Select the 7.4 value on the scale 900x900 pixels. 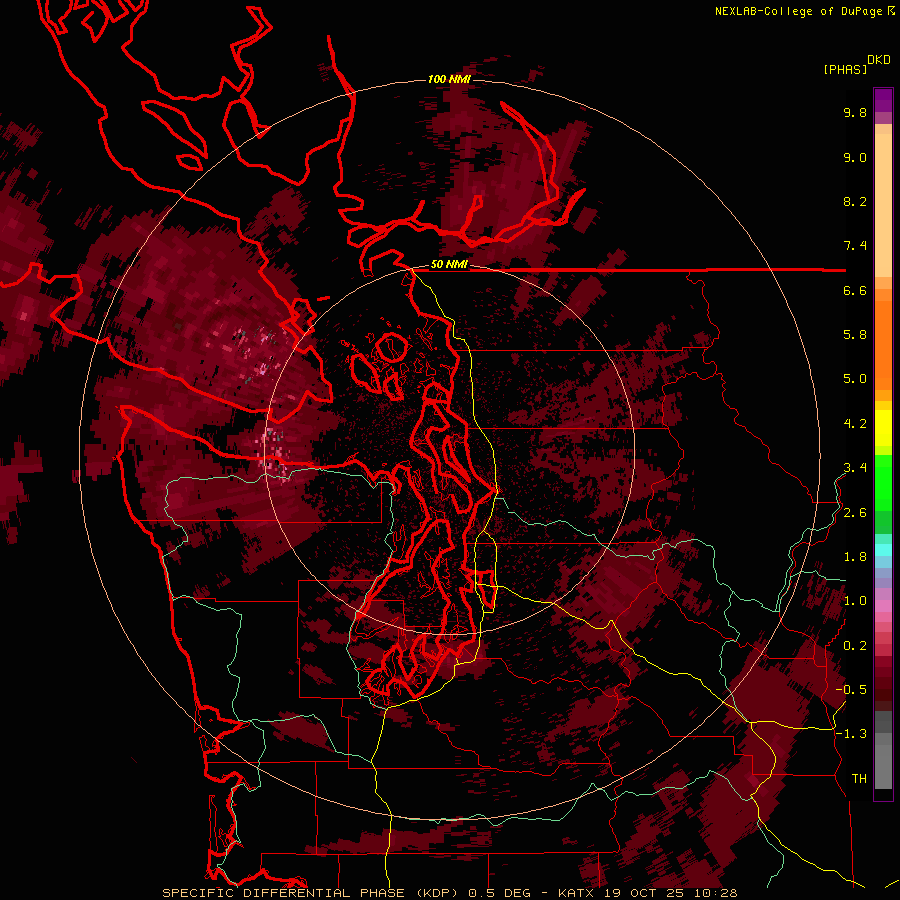[x=855, y=246]
